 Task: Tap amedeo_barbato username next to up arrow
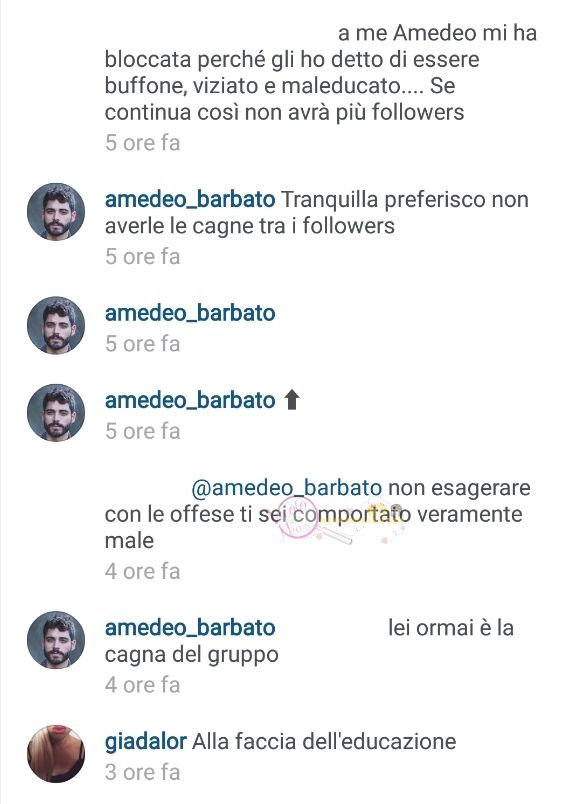190,400
